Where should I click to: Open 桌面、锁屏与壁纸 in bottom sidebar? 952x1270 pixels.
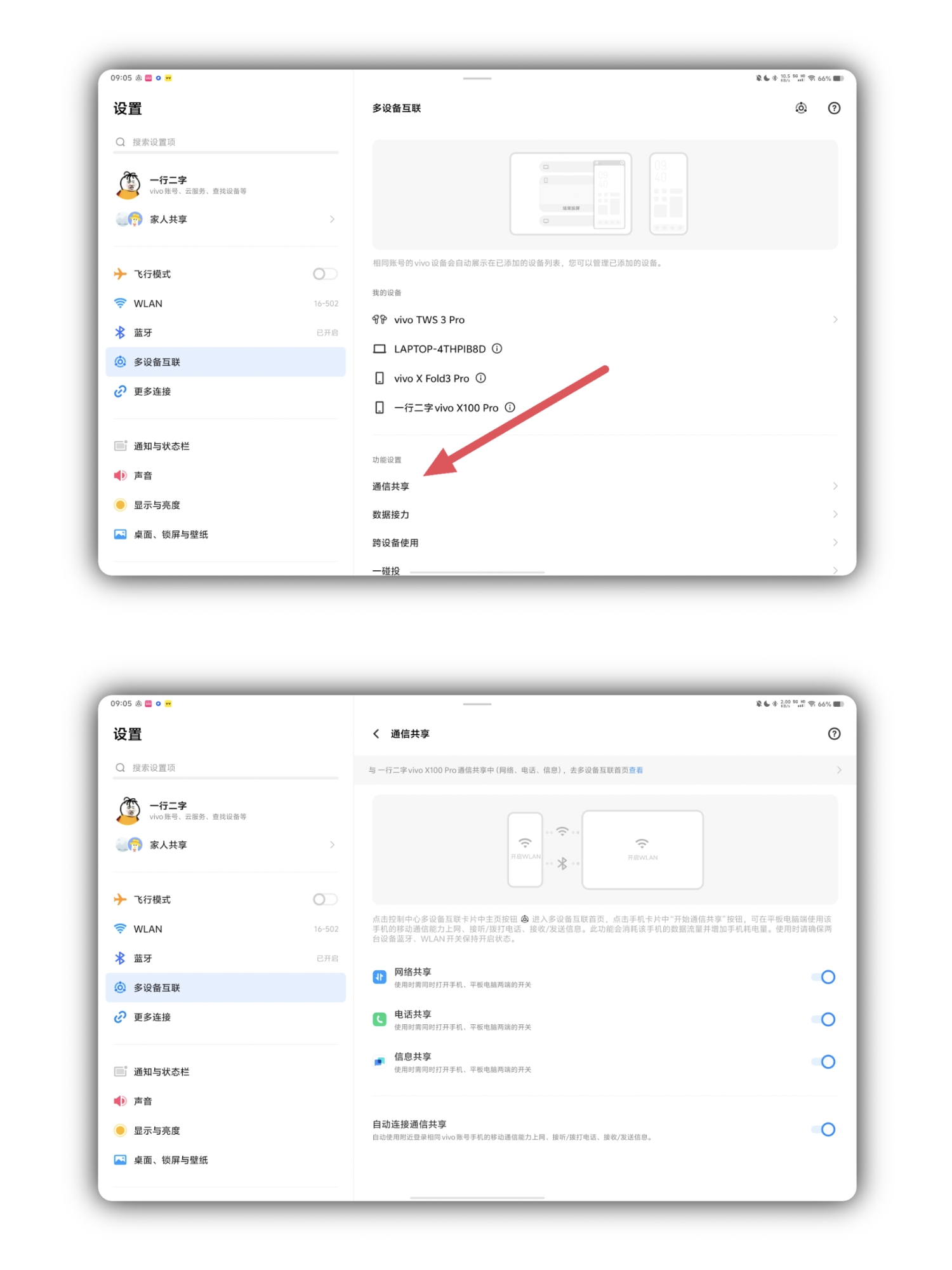tap(225, 1160)
